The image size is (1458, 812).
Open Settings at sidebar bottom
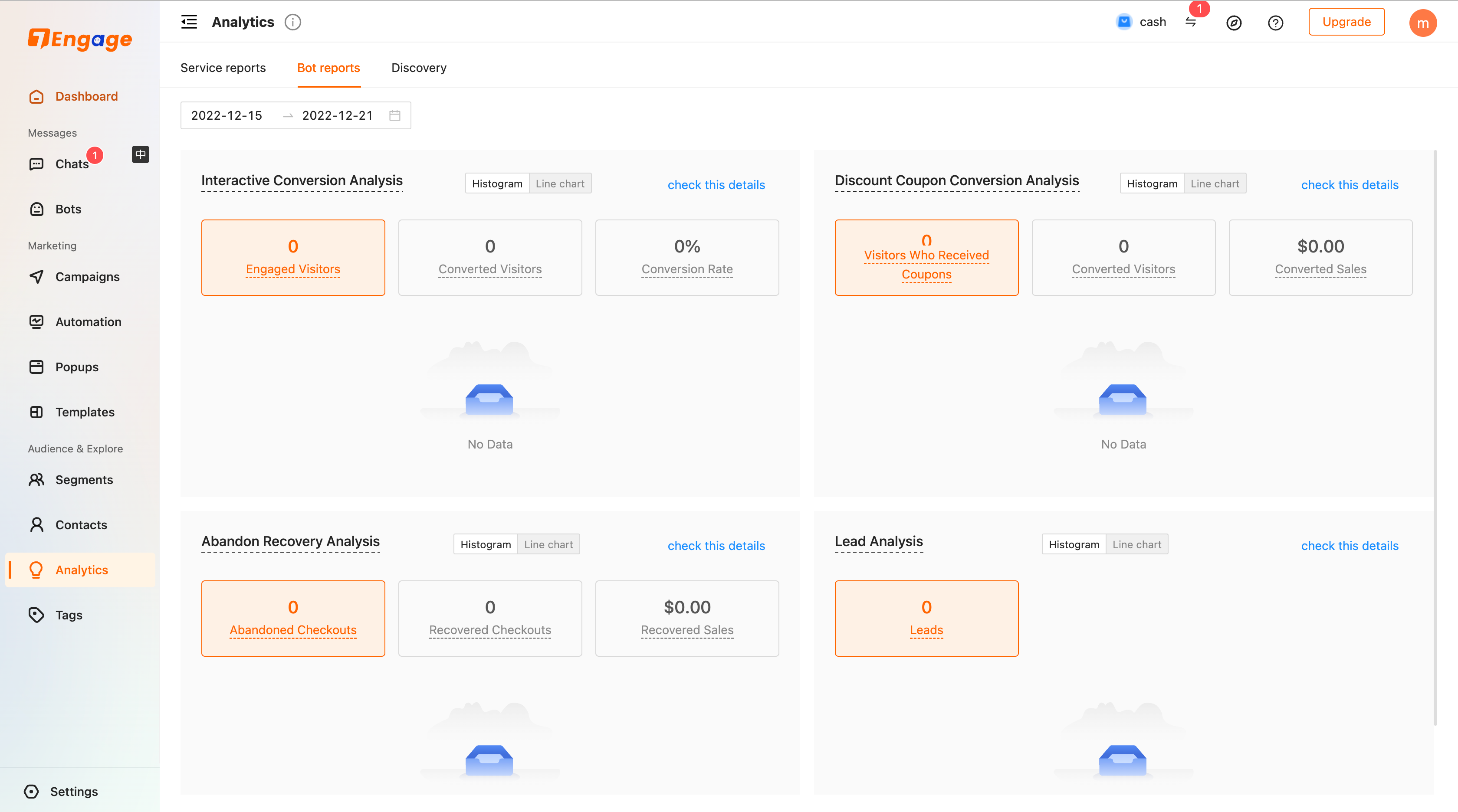pyautogui.click(x=61, y=792)
